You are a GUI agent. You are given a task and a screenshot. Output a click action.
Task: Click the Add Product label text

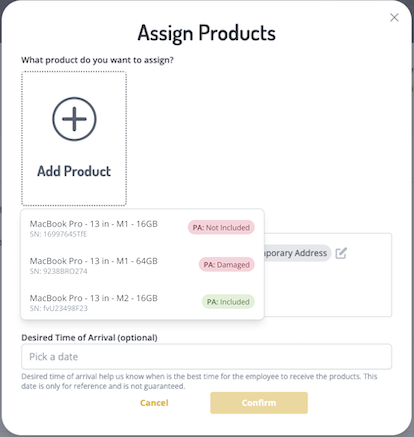pos(74,171)
